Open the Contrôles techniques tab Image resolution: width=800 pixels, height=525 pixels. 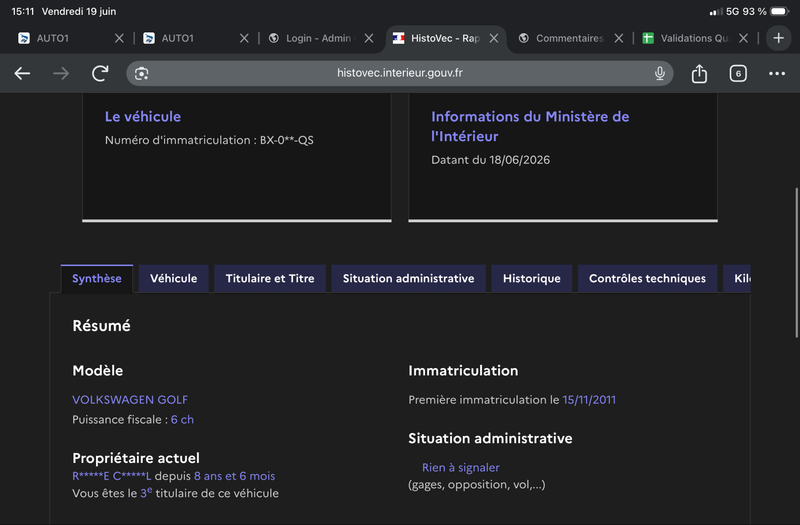tap(647, 279)
